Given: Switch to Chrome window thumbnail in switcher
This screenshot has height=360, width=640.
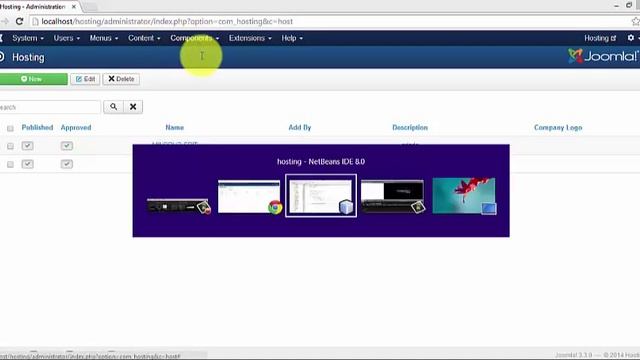Looking at the screenshot, I should [x=249, y=197].
